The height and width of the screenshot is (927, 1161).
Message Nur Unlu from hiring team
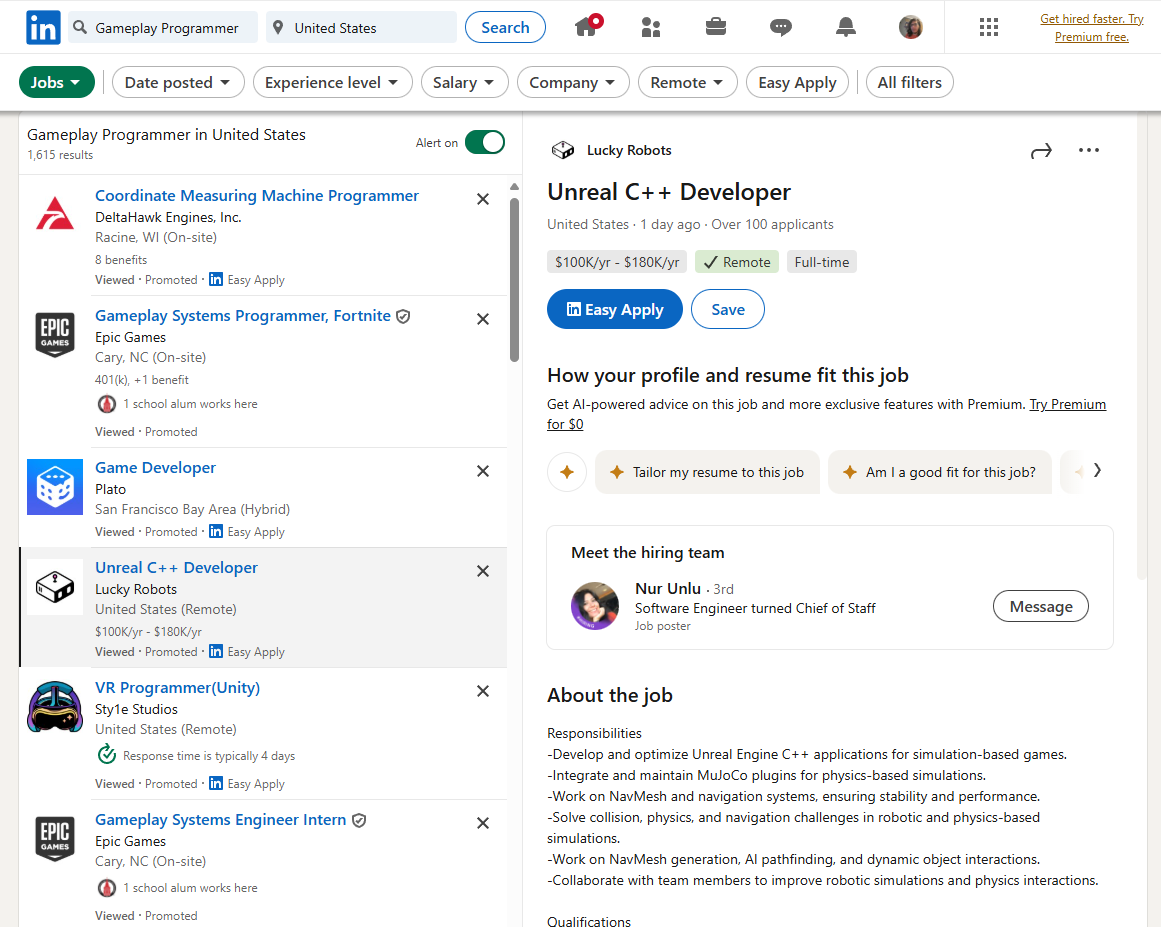pyautogui.click(x=1040, y=606)
